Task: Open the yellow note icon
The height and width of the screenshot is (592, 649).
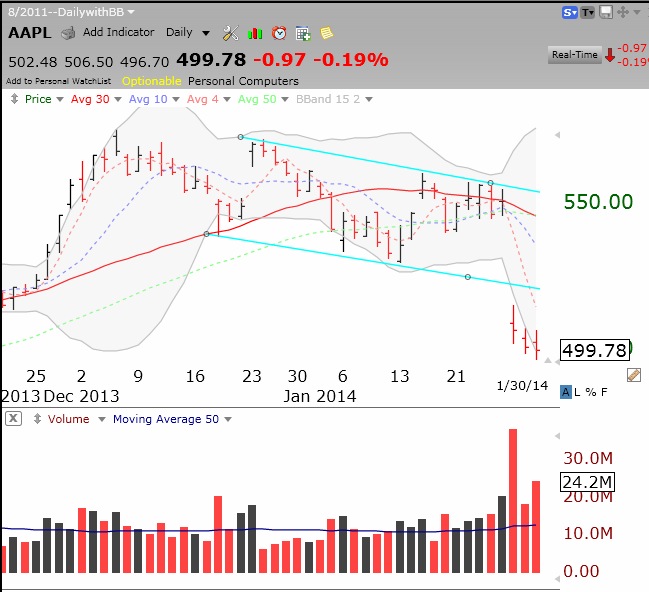Action: [327, 33]
